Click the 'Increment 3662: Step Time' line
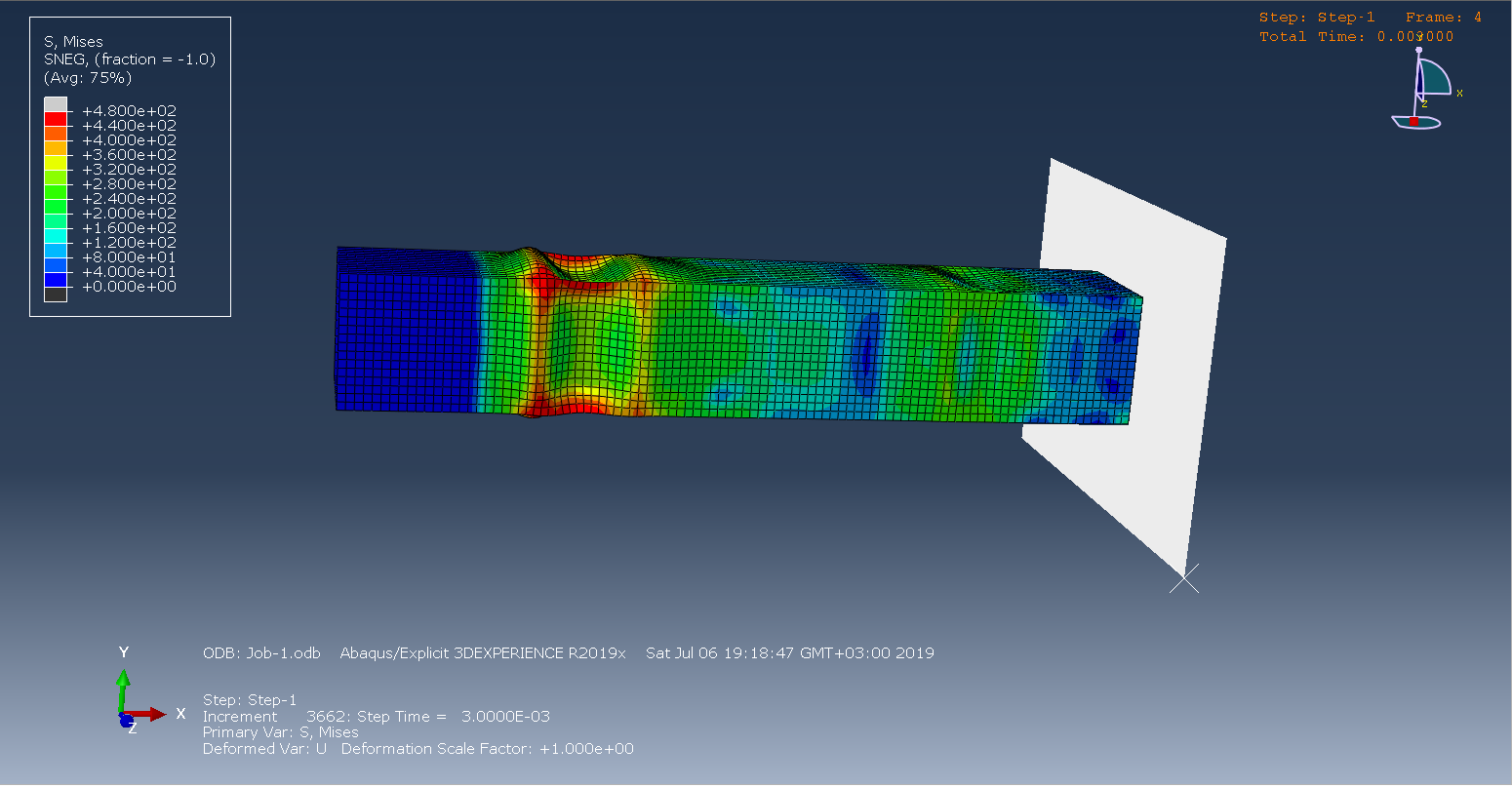The width and height of the screenshot is (1512, 787). coord(377,717)
